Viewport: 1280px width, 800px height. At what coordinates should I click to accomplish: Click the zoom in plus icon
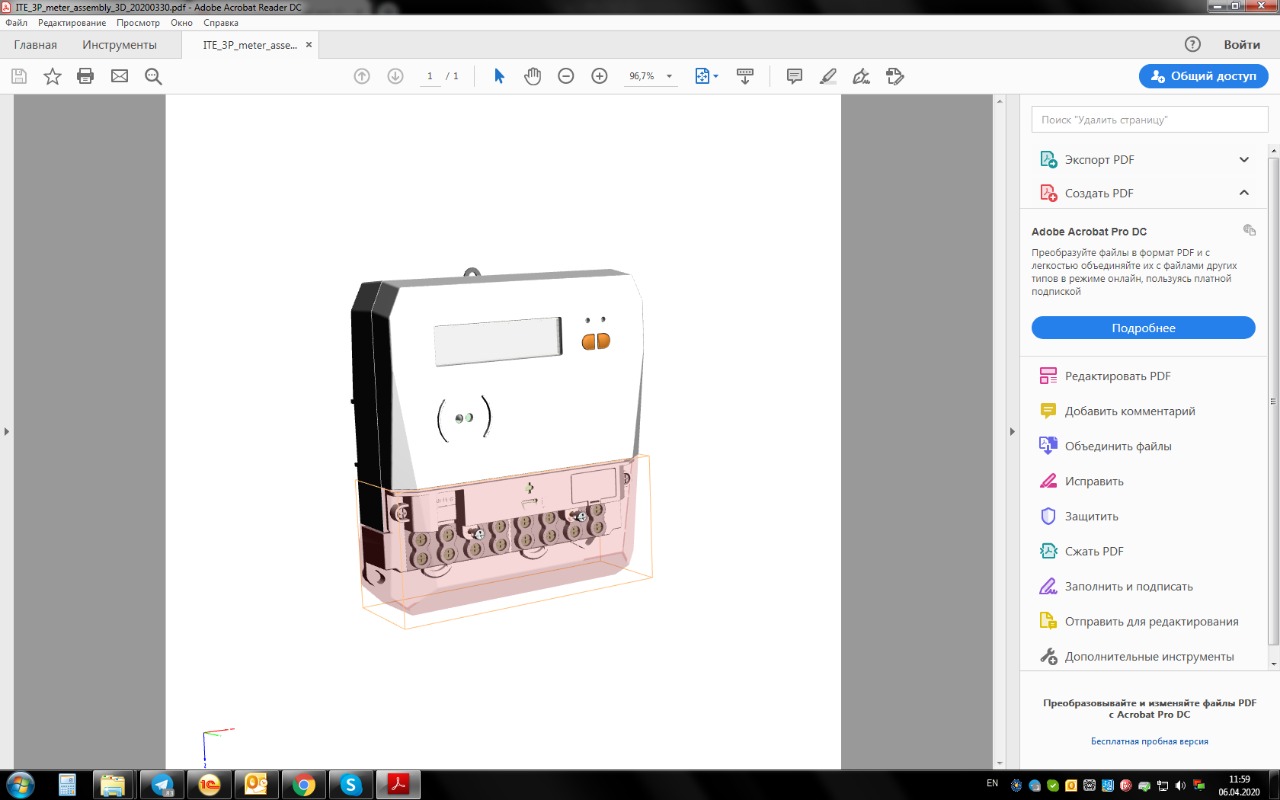(599, 76)
